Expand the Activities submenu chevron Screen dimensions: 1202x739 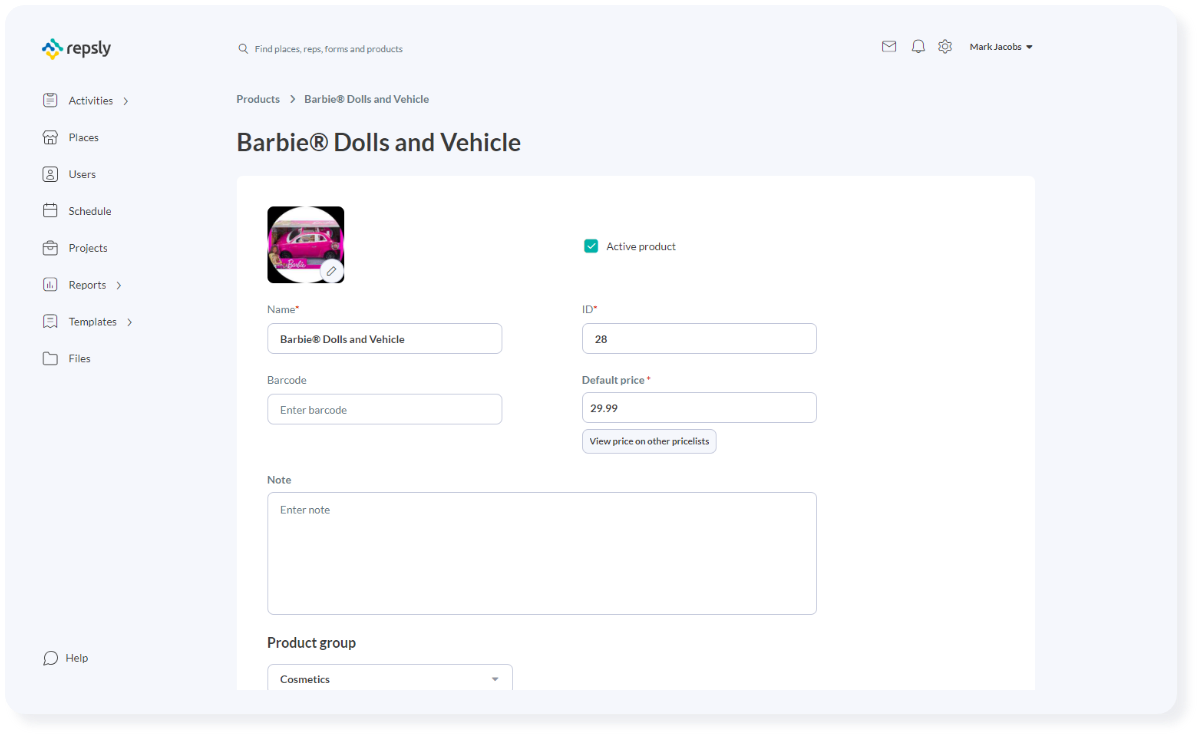[126, 101]
